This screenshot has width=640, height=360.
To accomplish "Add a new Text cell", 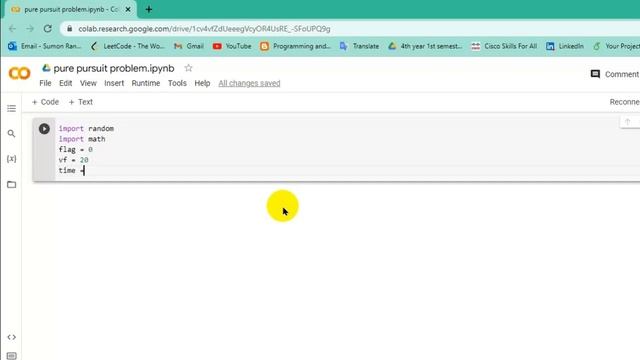I will 80,102.
